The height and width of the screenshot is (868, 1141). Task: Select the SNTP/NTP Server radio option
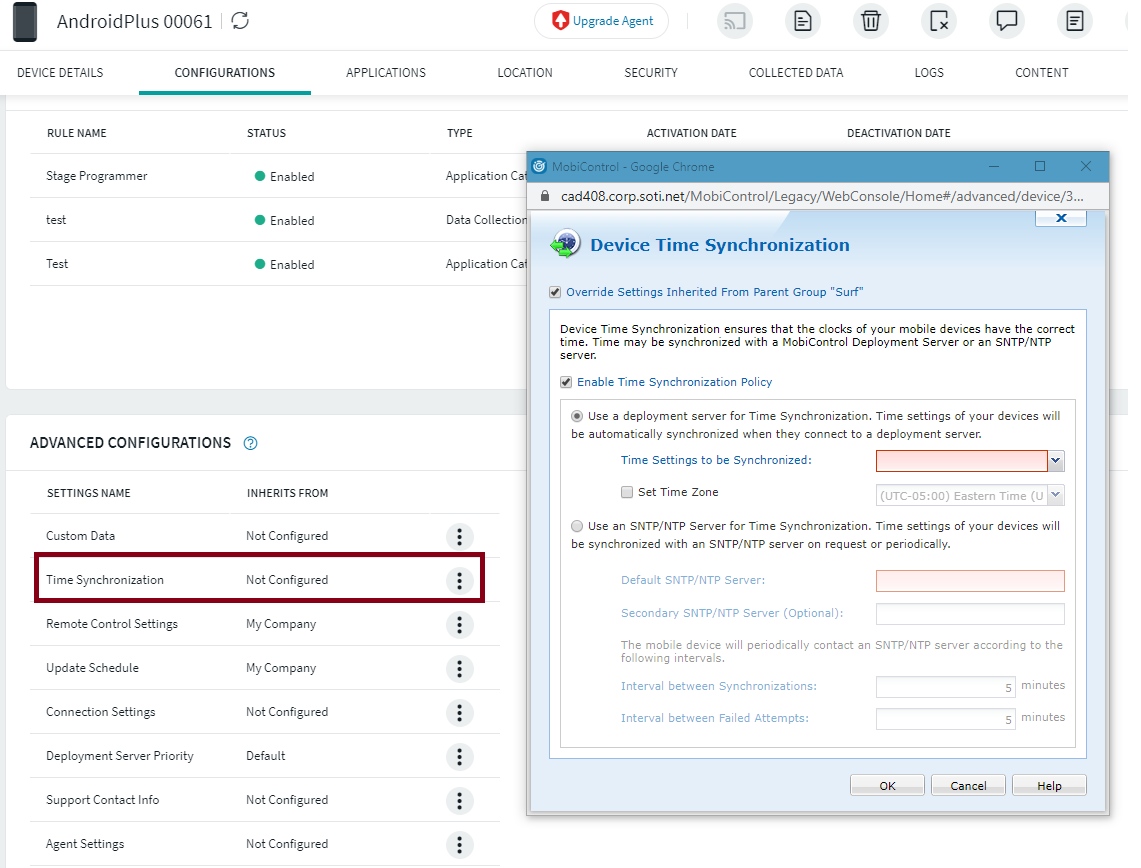[x=577, y=526]
